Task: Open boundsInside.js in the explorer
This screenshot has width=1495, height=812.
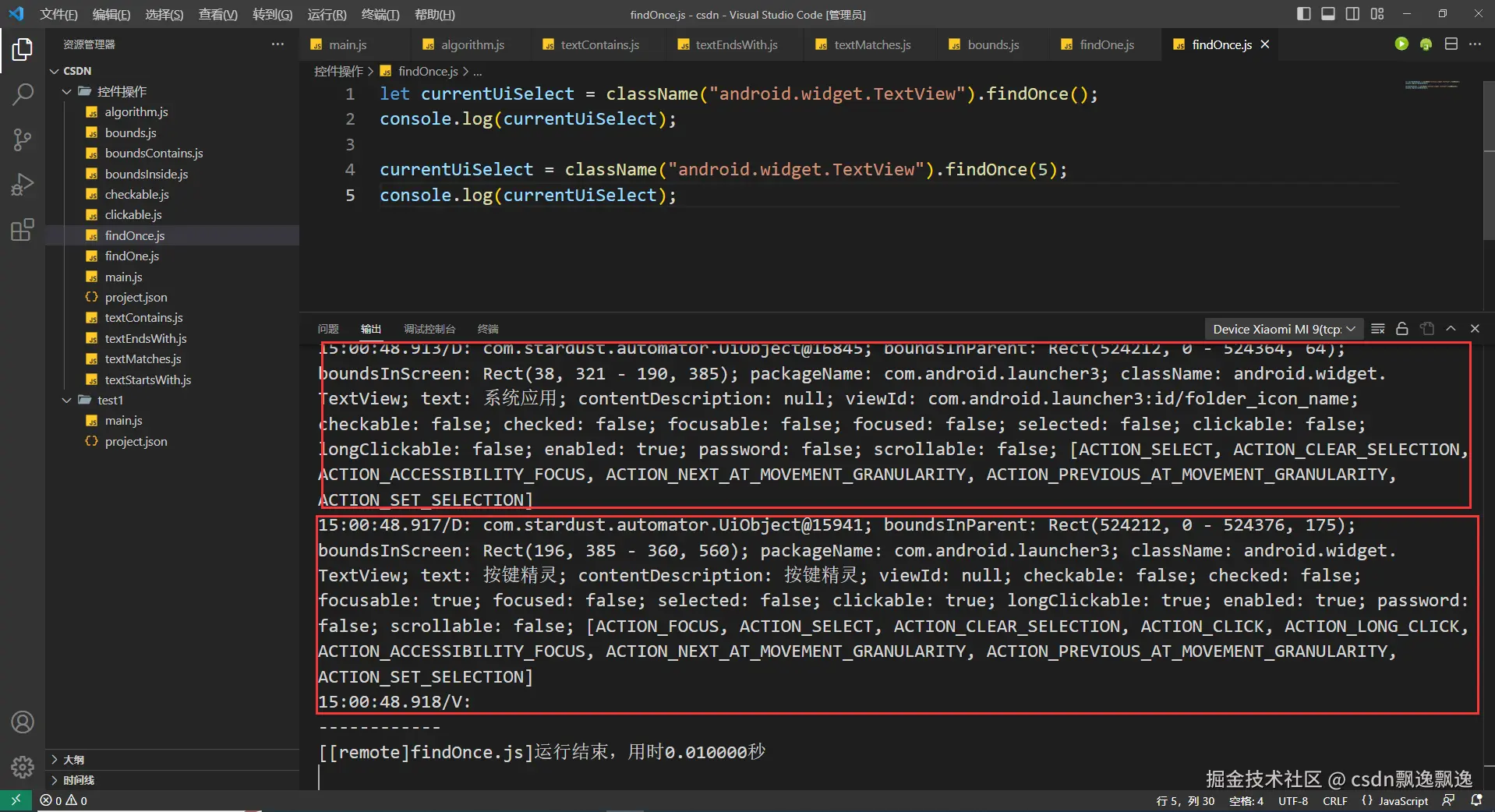Action: tap(147, 174)
